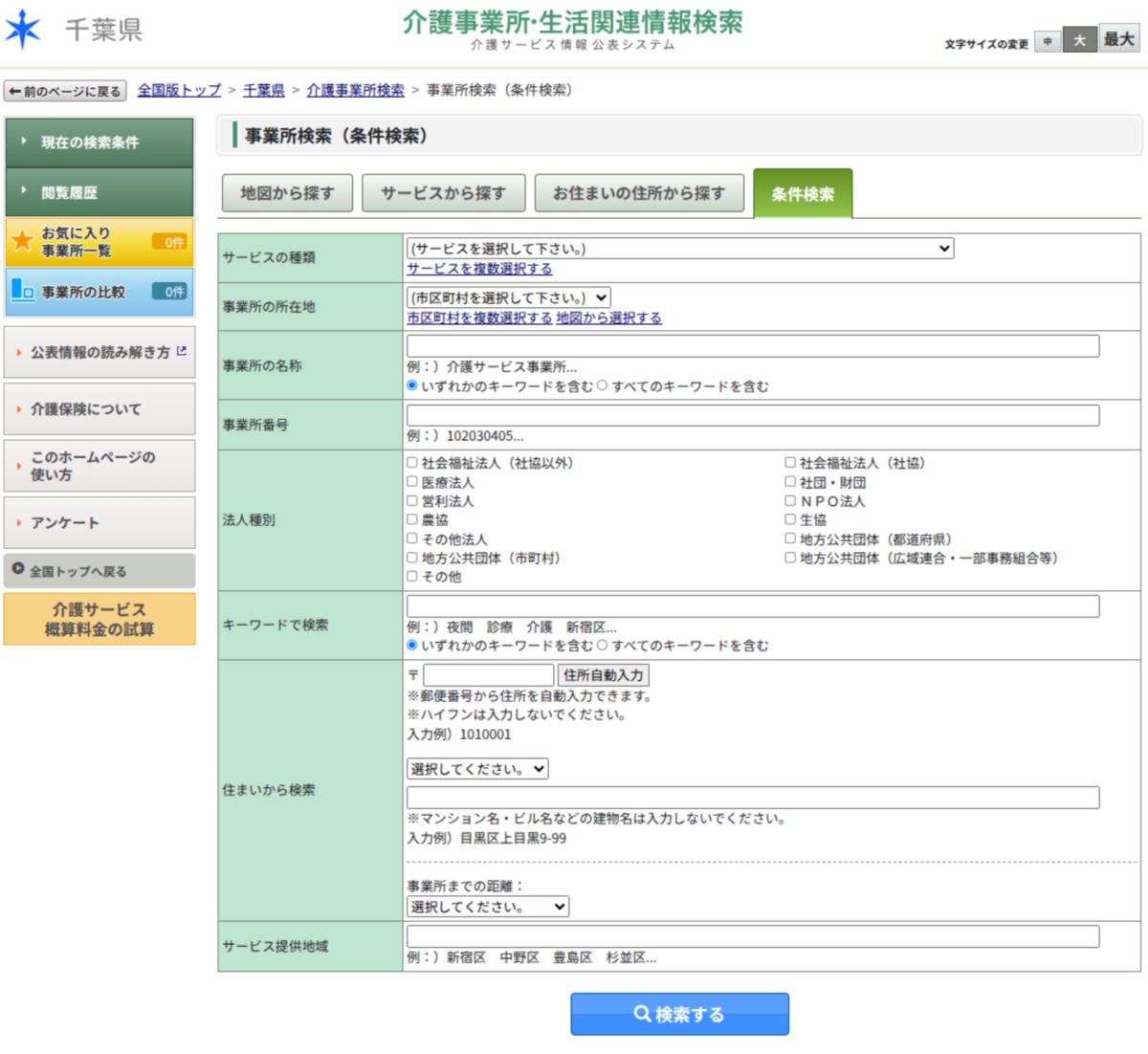This screenshot has width=1148, height=1054.
Task: Click 市区町村を複数選択する link
Action: (479, 318)
